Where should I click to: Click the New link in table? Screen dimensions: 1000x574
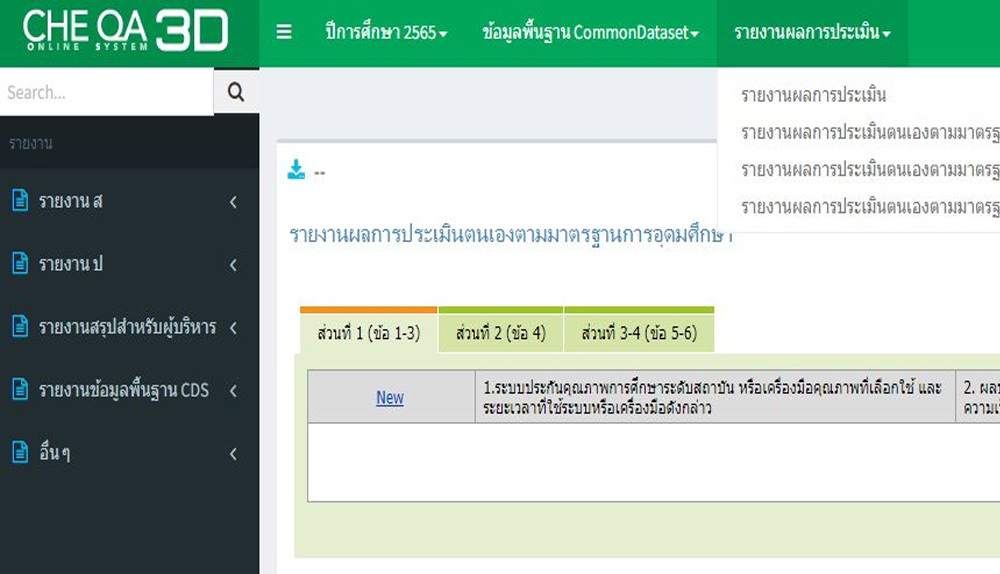[390, 397]
